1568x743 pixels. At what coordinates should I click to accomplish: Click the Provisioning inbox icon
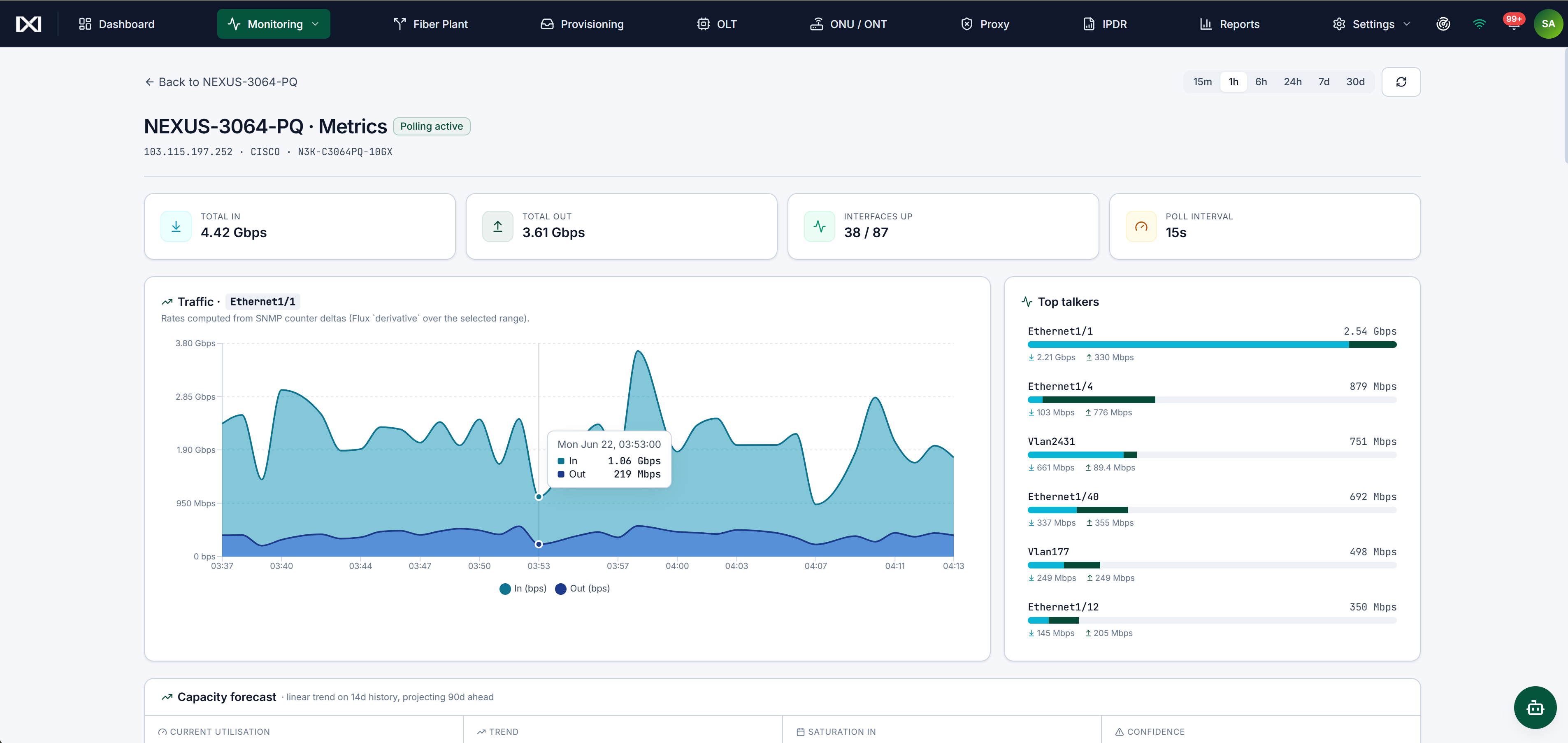pos(547,24)
